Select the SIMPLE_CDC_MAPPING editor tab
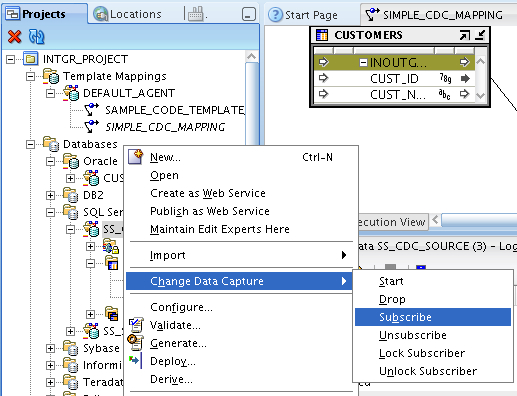517x396 pixels. coord(434,15)
